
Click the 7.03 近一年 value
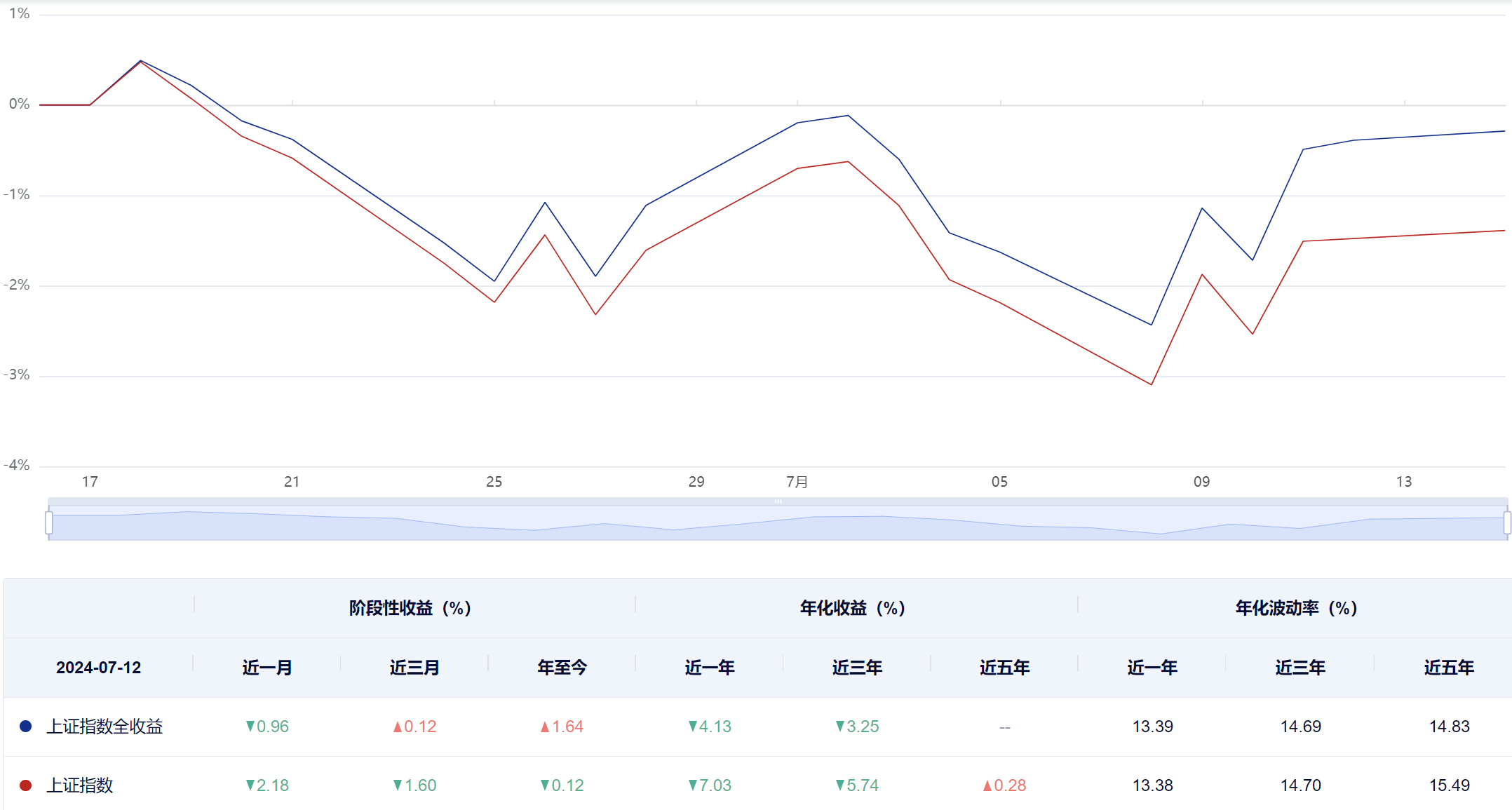click(710, 785)
